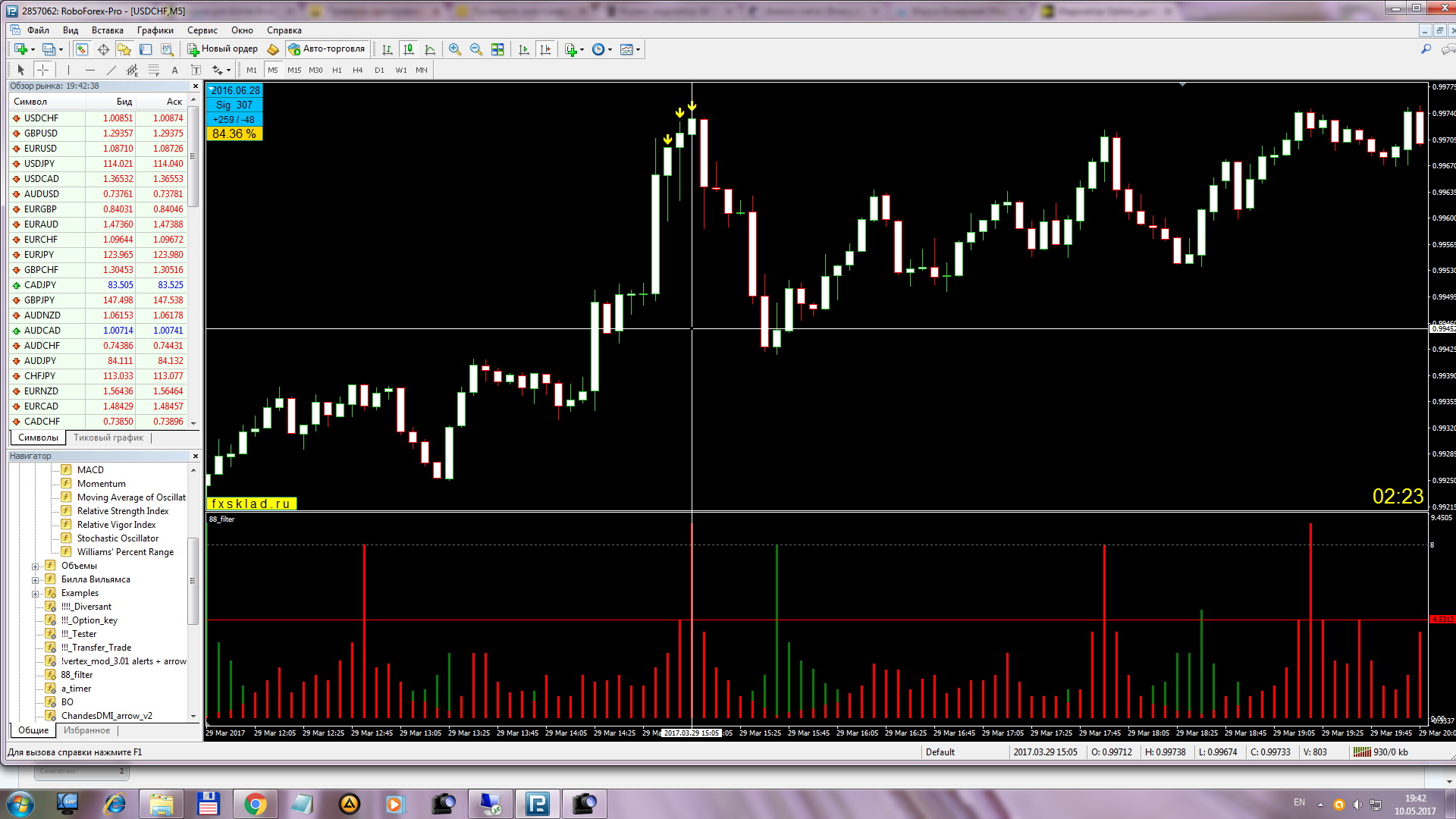Toggle the Data Window icon
1456x819 pixels.
tap(103, 49)
